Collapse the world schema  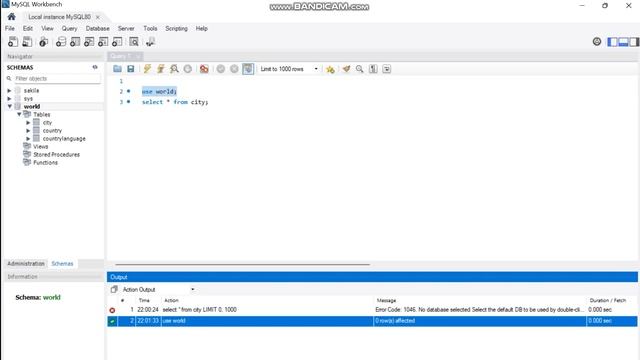coord(9,107)
